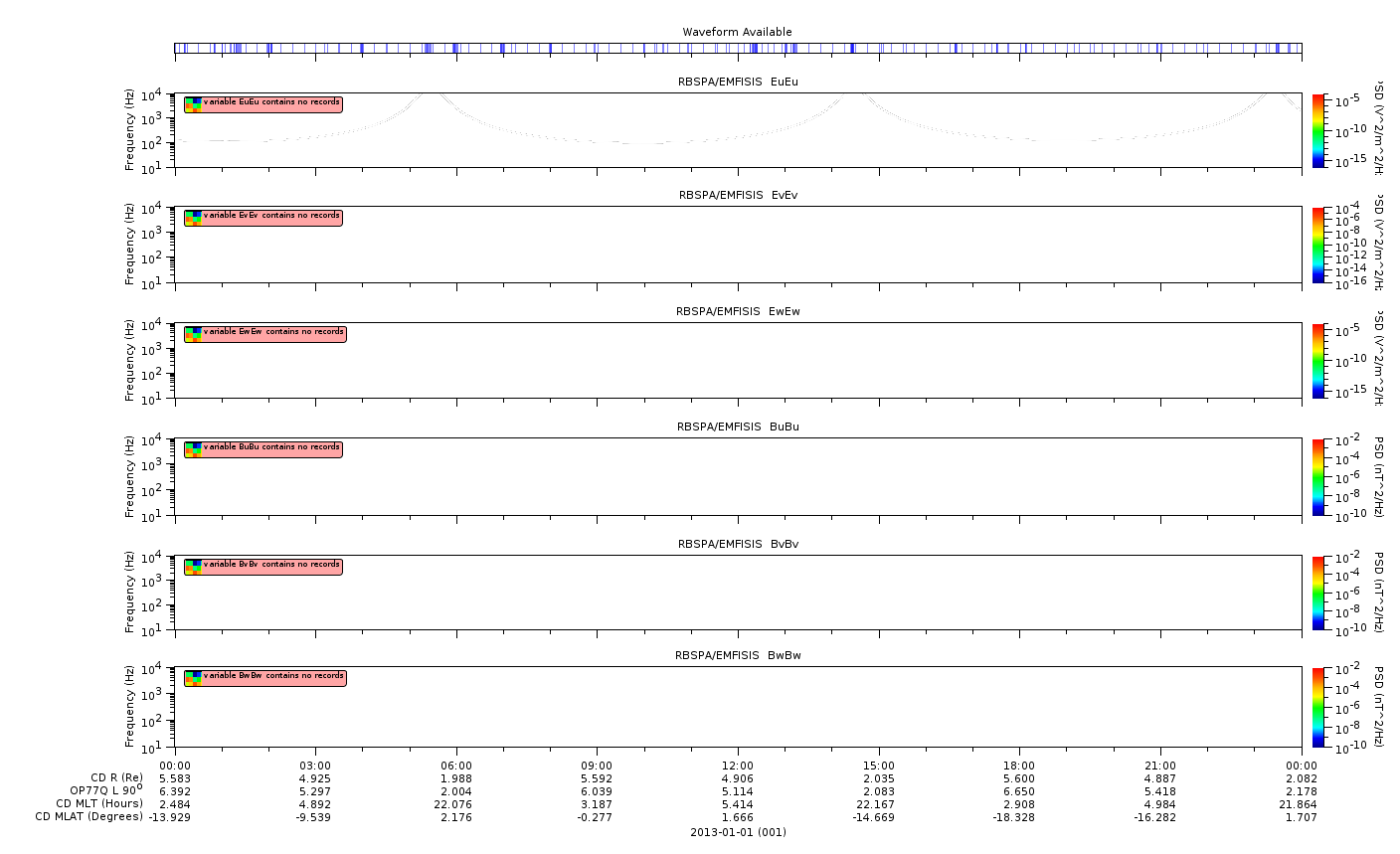Click "variable BwBw contains no records" message
1400x854 pixels.
pos(265,677)
